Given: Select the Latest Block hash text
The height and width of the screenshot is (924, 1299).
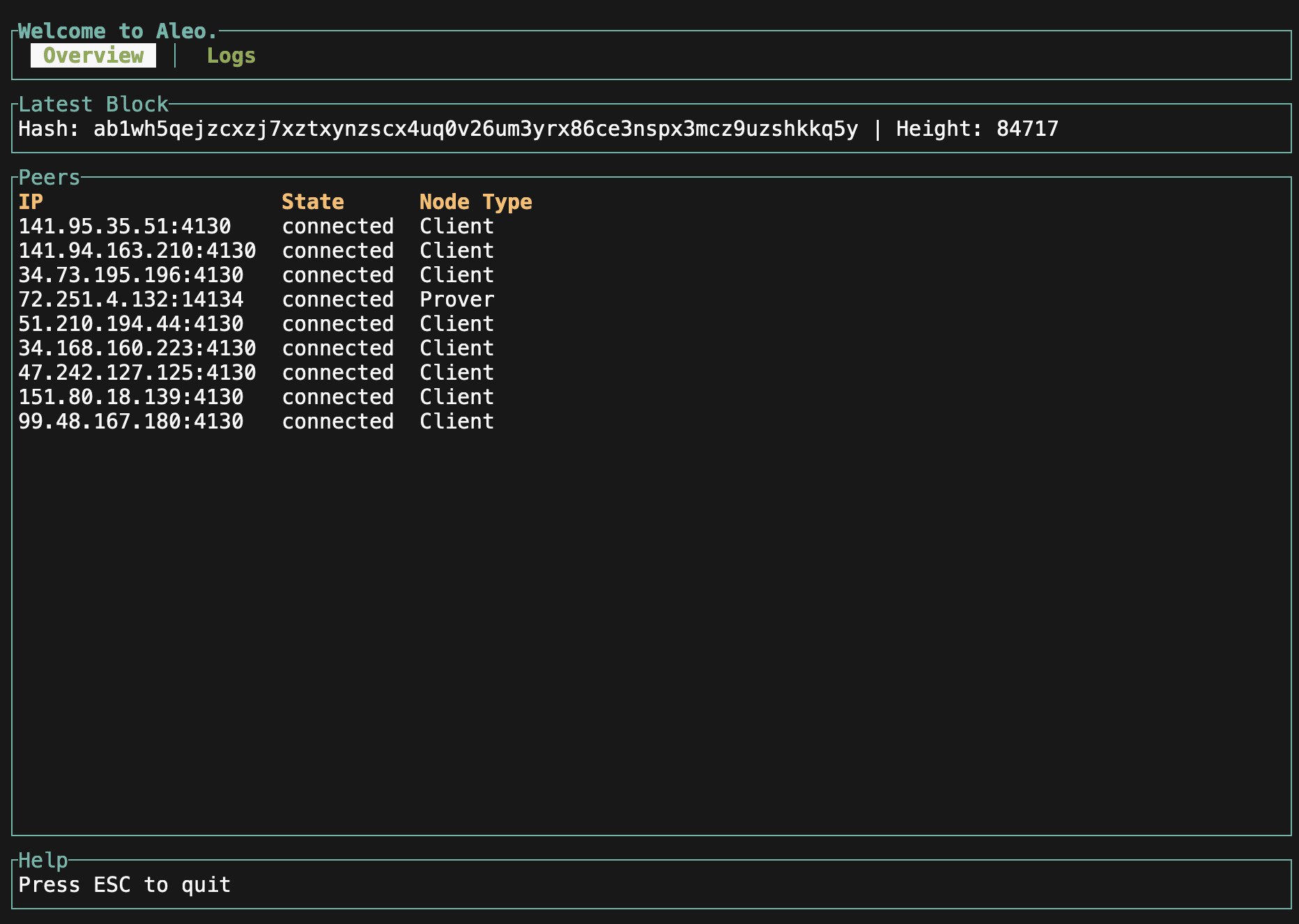Looking at the screenshot, I should tap(474, 128).
